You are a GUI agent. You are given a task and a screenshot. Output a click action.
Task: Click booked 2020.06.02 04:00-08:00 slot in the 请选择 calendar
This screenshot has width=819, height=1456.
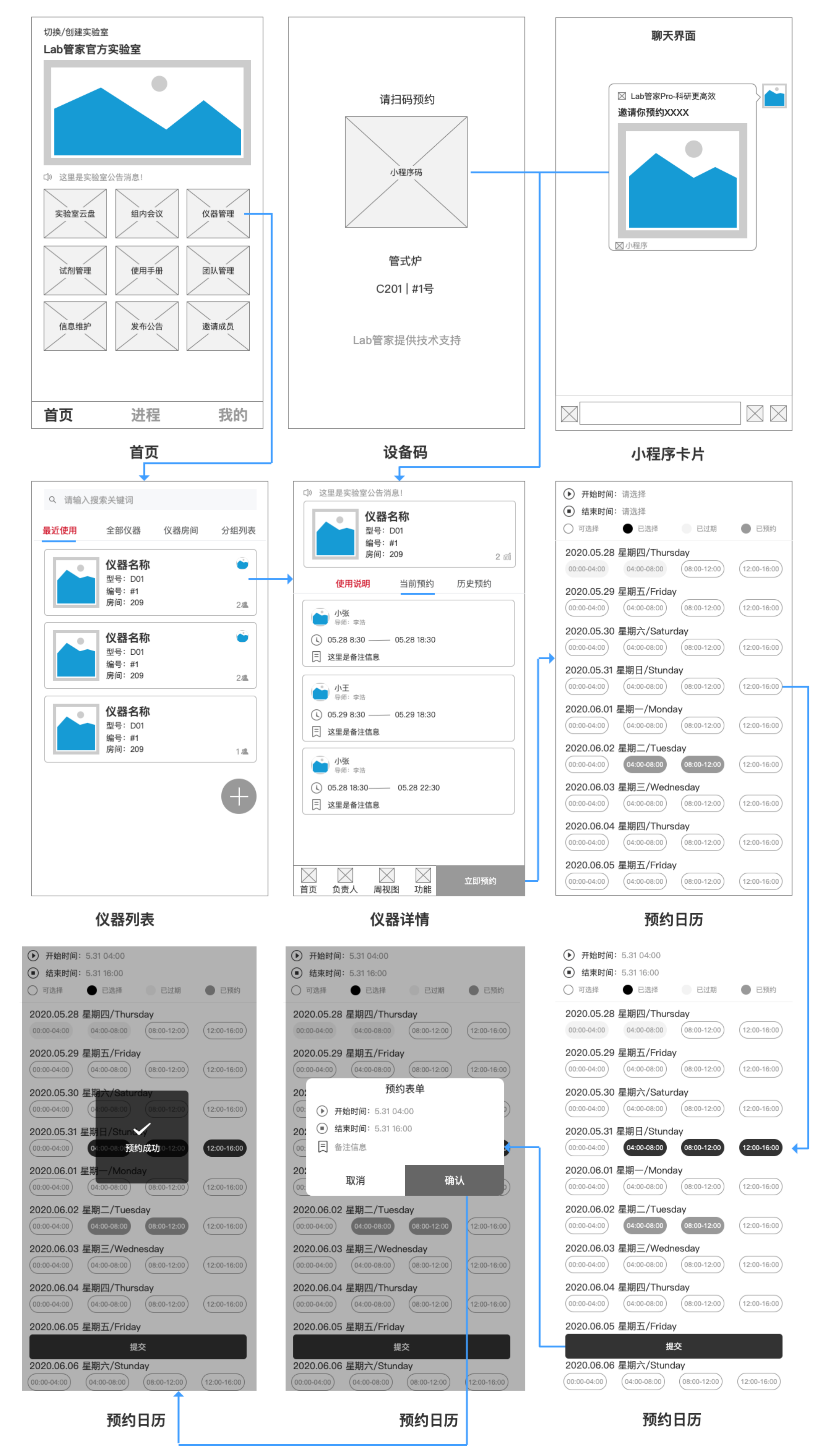[645, 764]
